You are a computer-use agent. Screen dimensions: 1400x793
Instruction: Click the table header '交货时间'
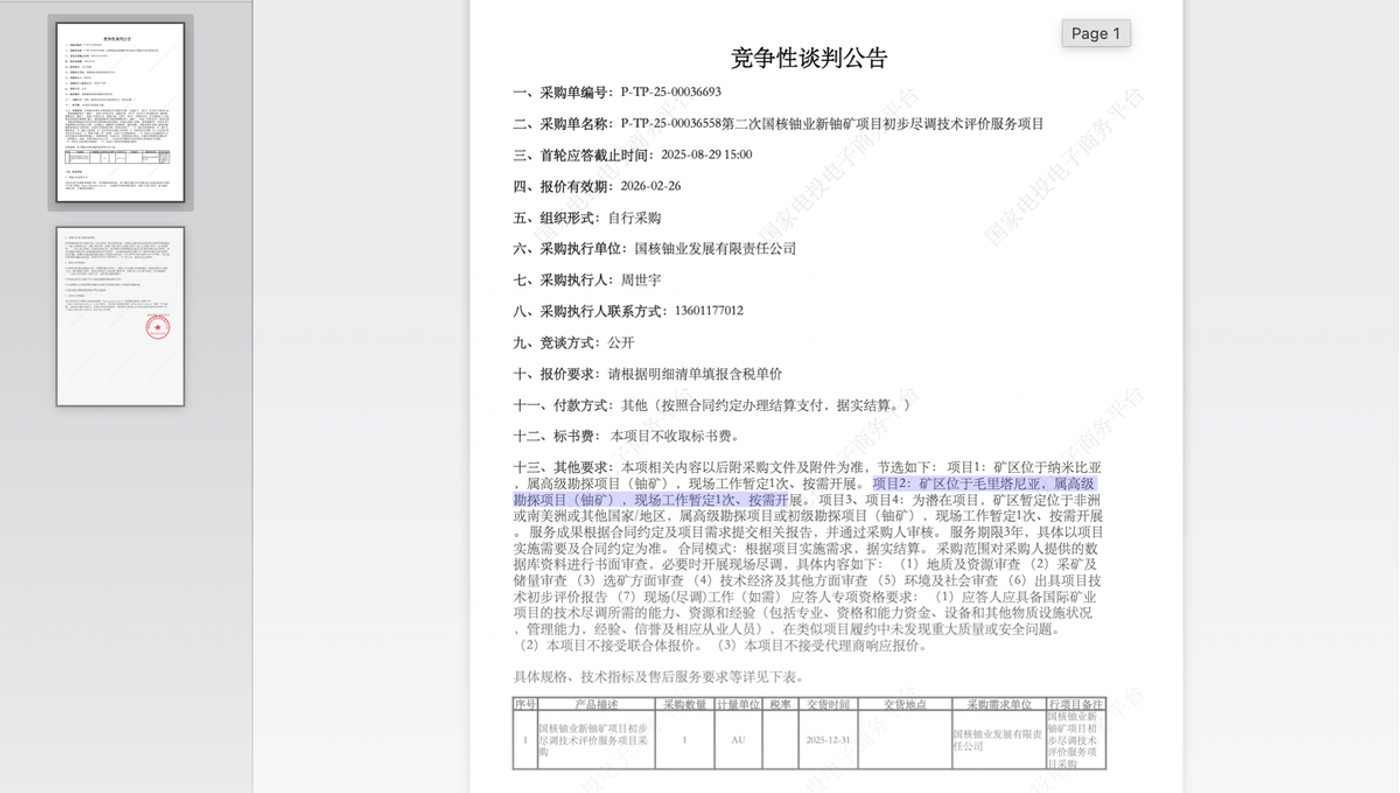(828, 704)
